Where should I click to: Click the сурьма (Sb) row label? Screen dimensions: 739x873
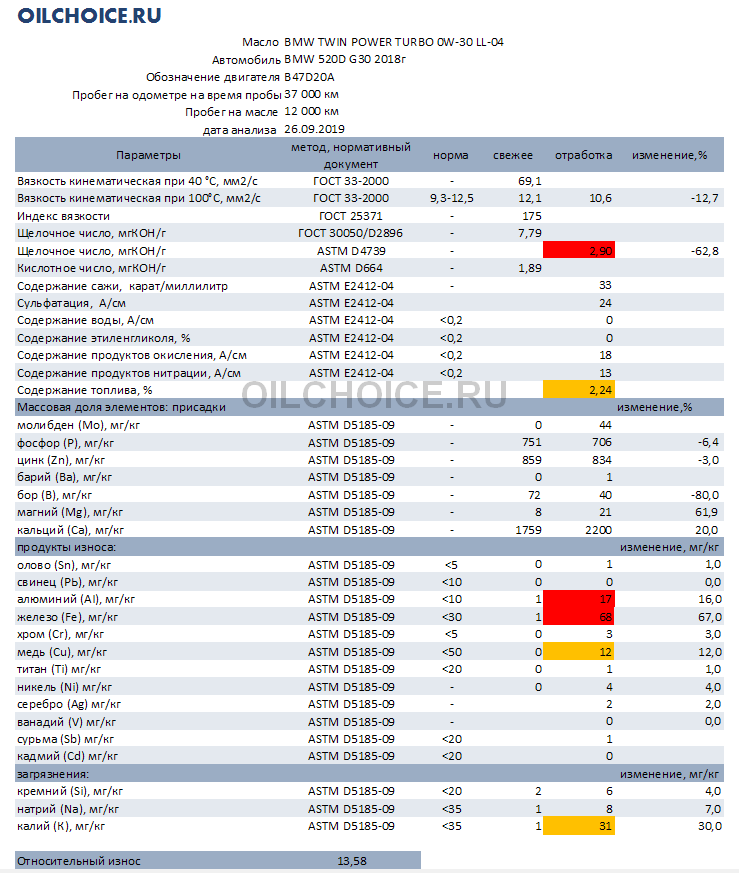[65, 739]
